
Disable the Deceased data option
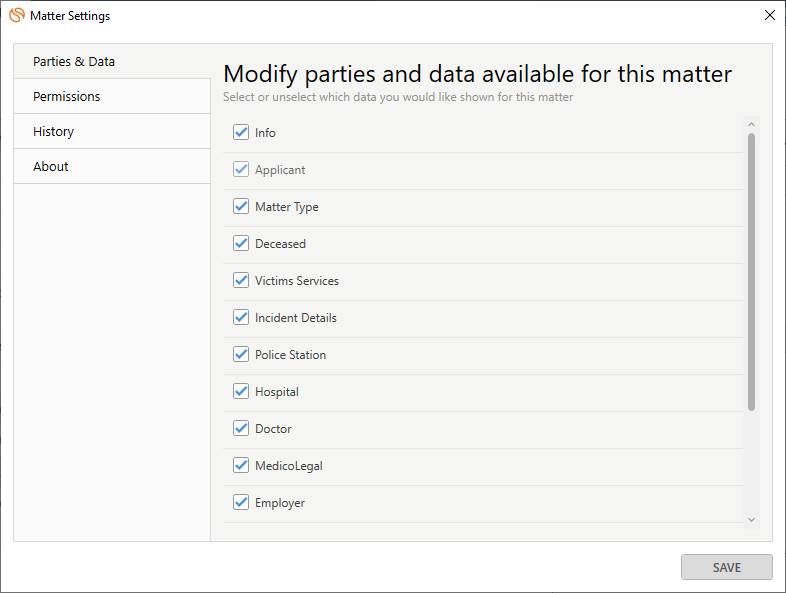241,244
